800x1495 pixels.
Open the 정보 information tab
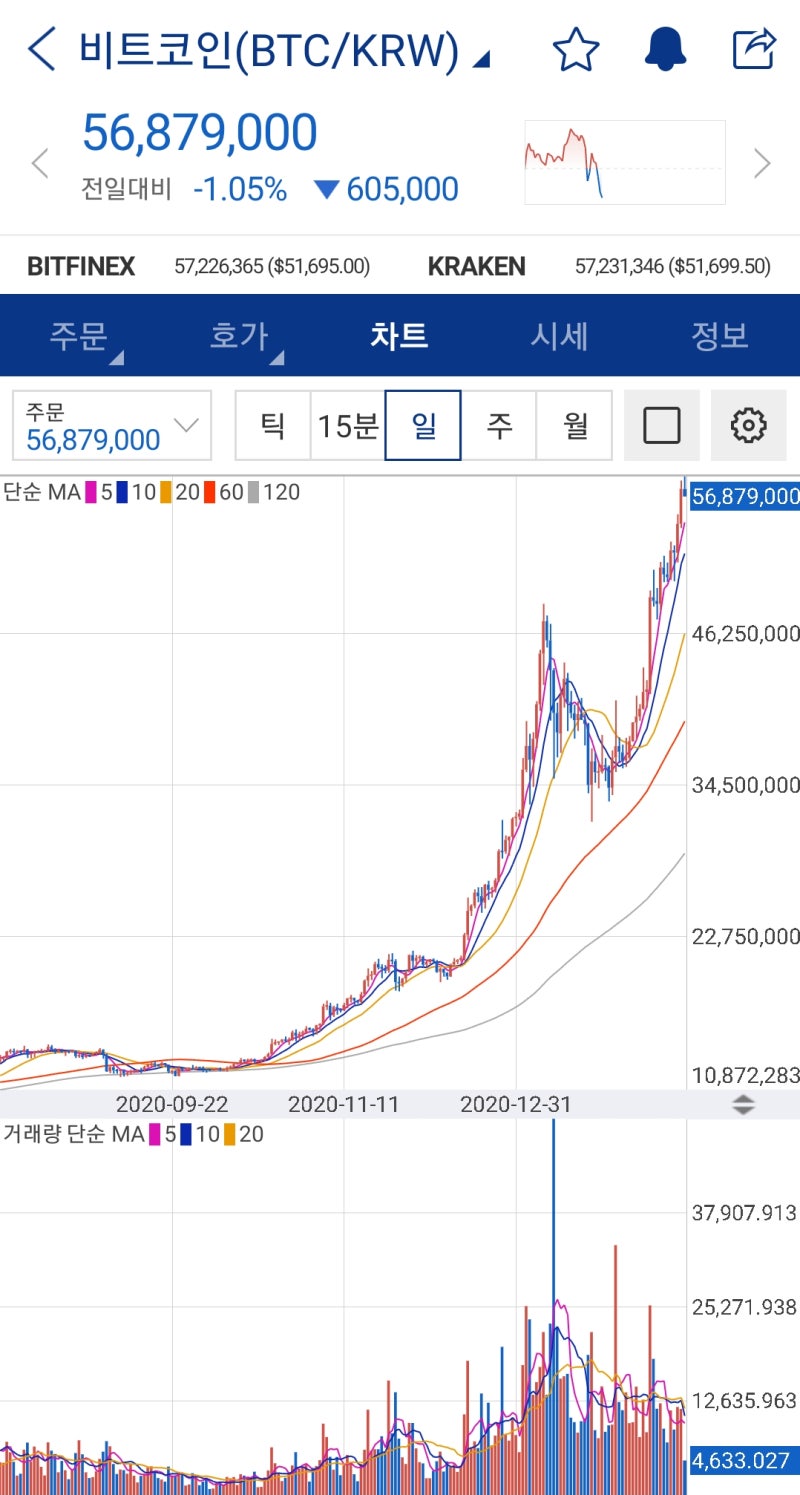720,336
